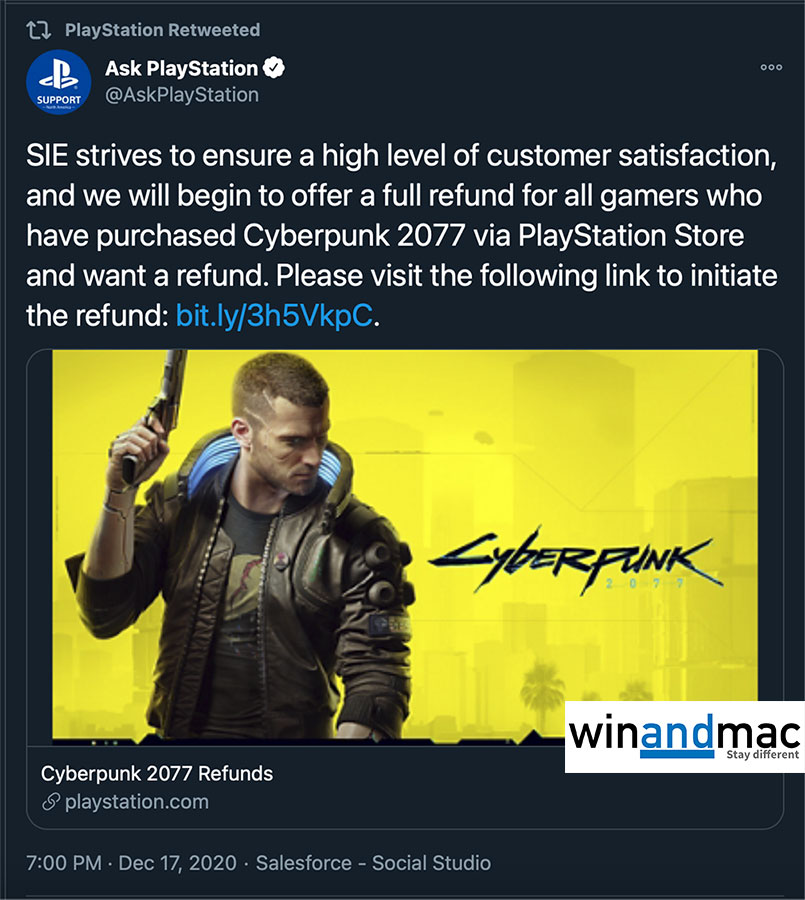
Task: Open the playstation.com domain link
Action: (x=137, y=802)
